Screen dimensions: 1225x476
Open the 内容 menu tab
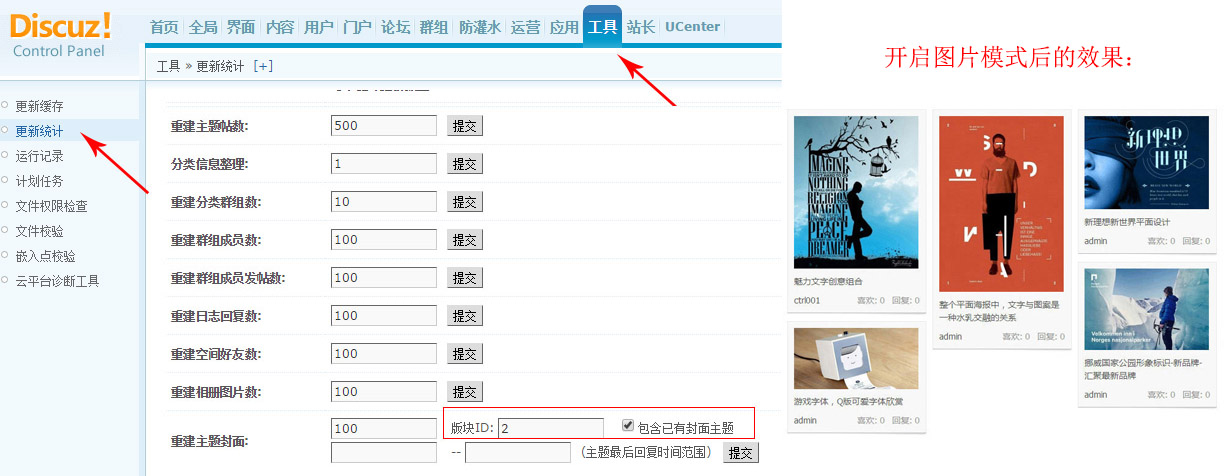(x=280, y=27)
